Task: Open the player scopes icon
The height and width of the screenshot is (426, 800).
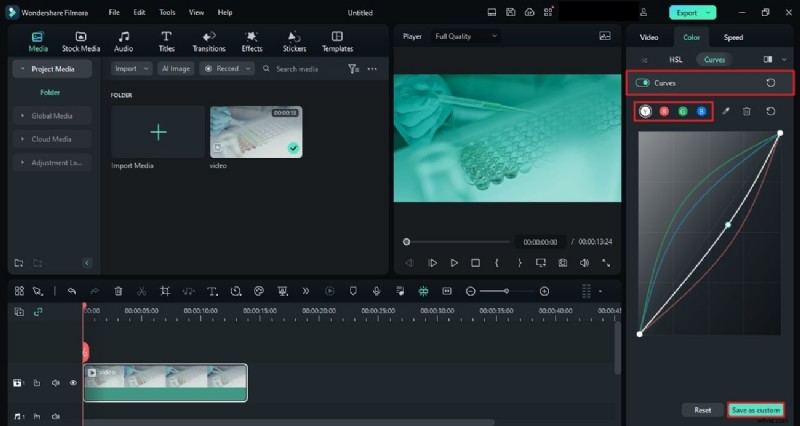Action: (605, 36)
